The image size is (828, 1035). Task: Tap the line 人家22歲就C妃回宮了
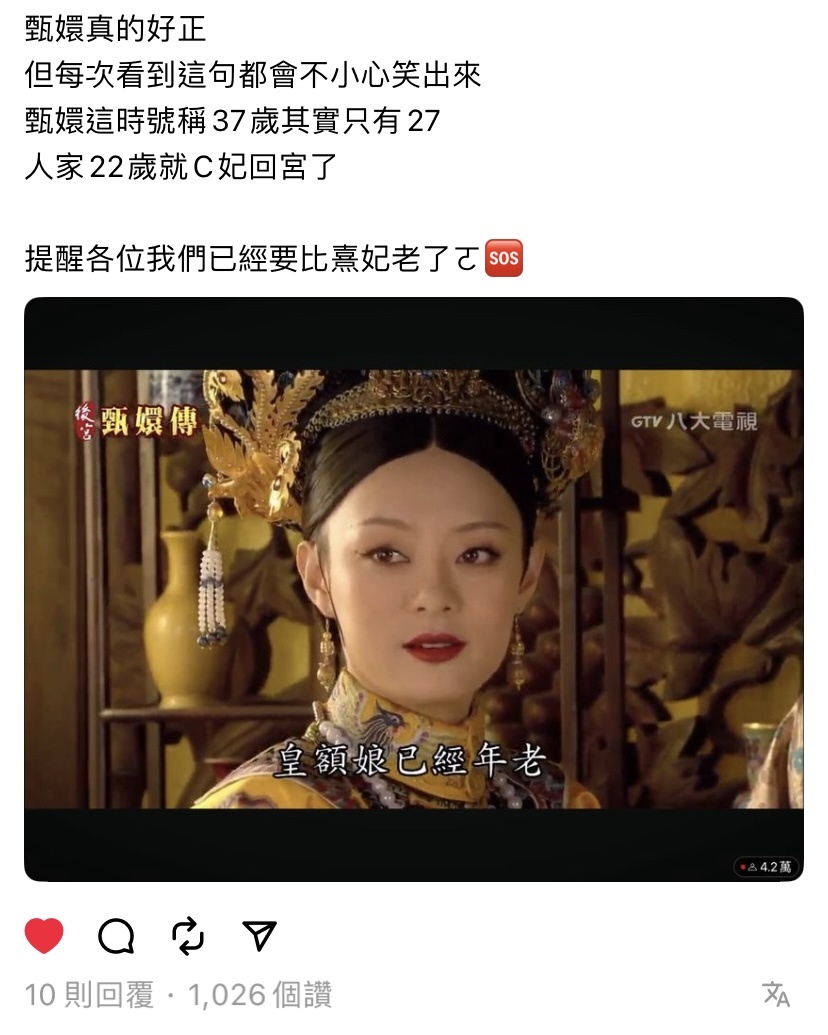point(181,166)
